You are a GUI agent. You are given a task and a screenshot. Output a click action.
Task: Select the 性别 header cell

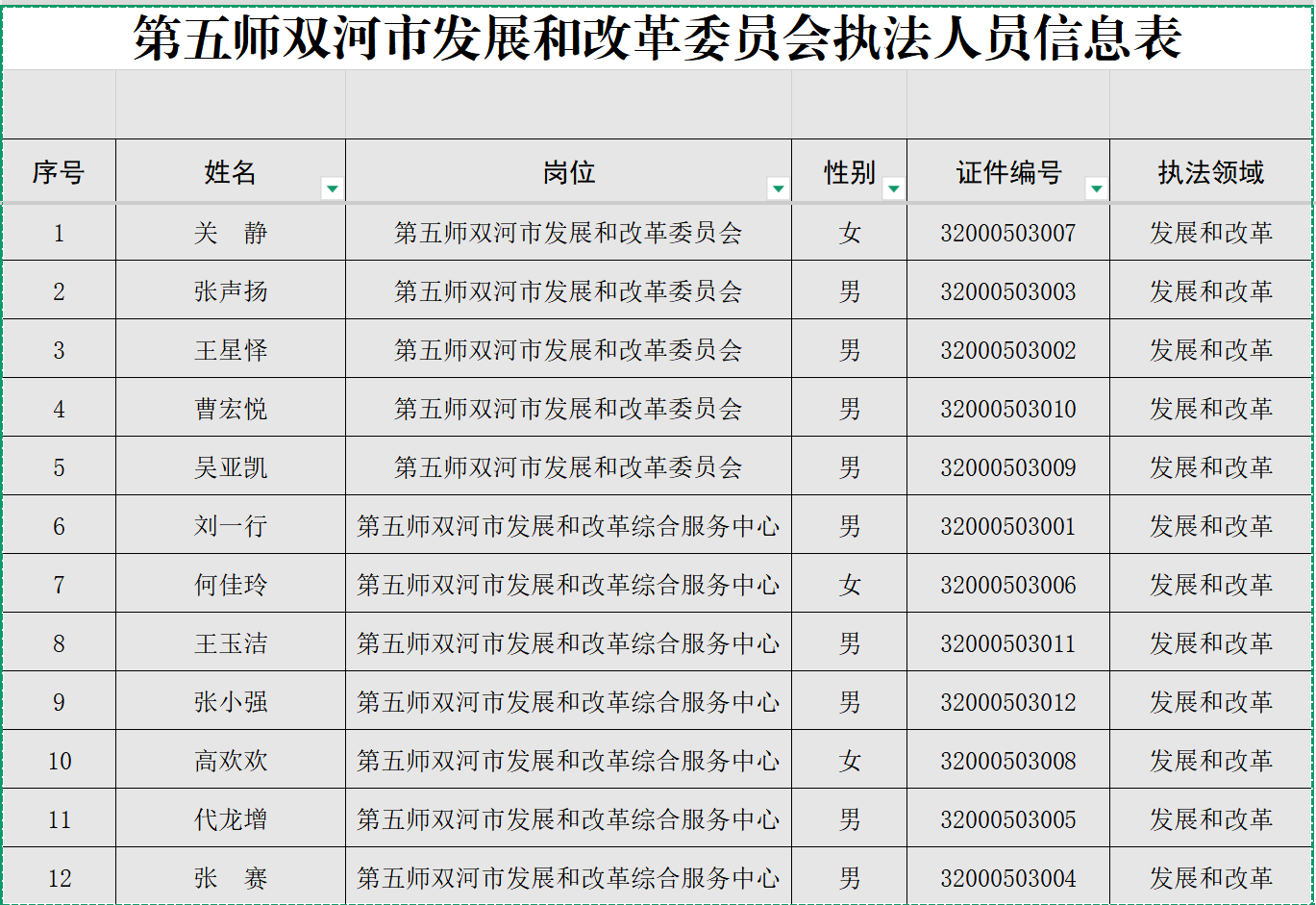pyautogui.click(x=850, y=172)
